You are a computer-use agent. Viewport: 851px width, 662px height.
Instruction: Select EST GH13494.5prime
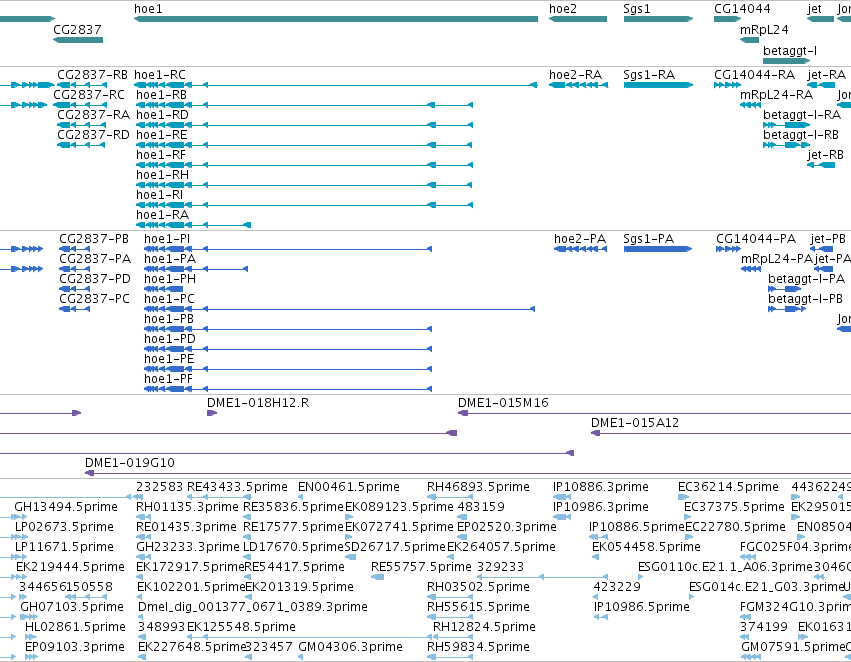click(66, 507)
